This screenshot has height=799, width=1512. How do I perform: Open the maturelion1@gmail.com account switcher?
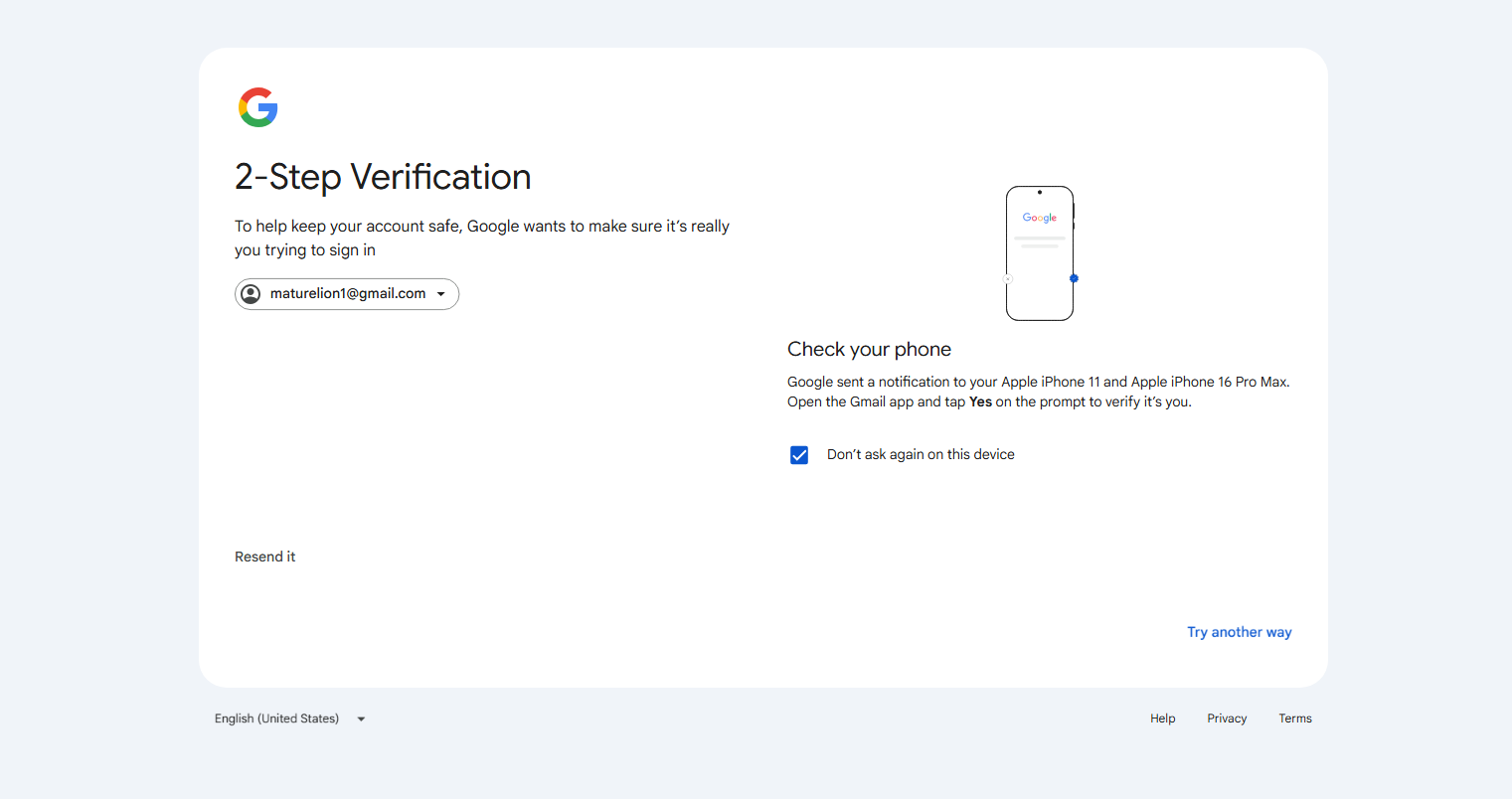tap(347, 294)
